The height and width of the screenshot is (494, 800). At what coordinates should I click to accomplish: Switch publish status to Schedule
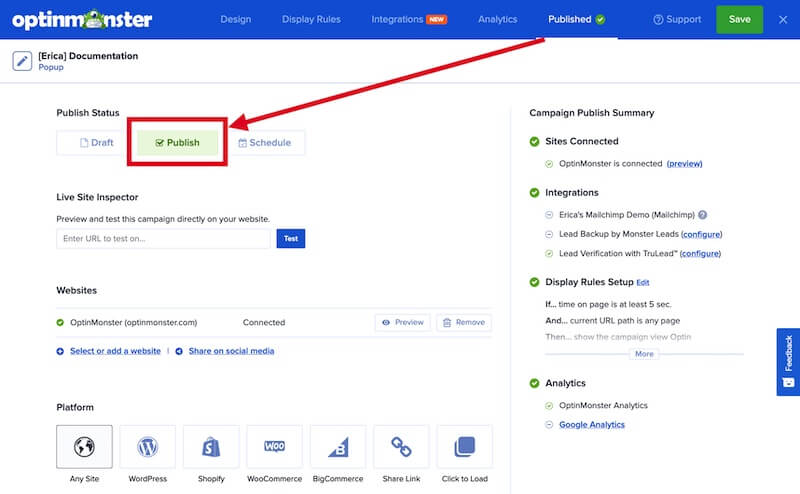pos(264,143)
